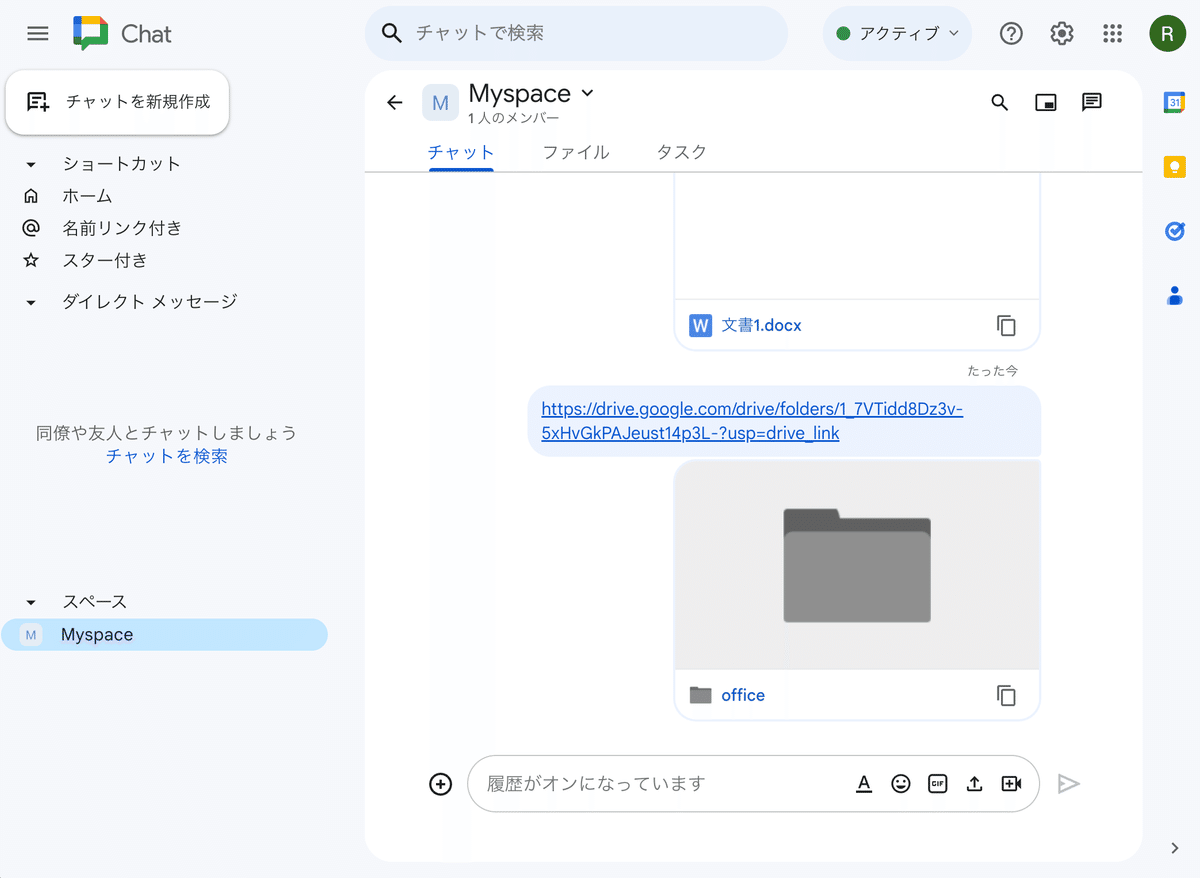Image resolution: width=1200 pixels, height=878 pixels.
Task: Open Google Calendar side panel
Action: 1175,102
